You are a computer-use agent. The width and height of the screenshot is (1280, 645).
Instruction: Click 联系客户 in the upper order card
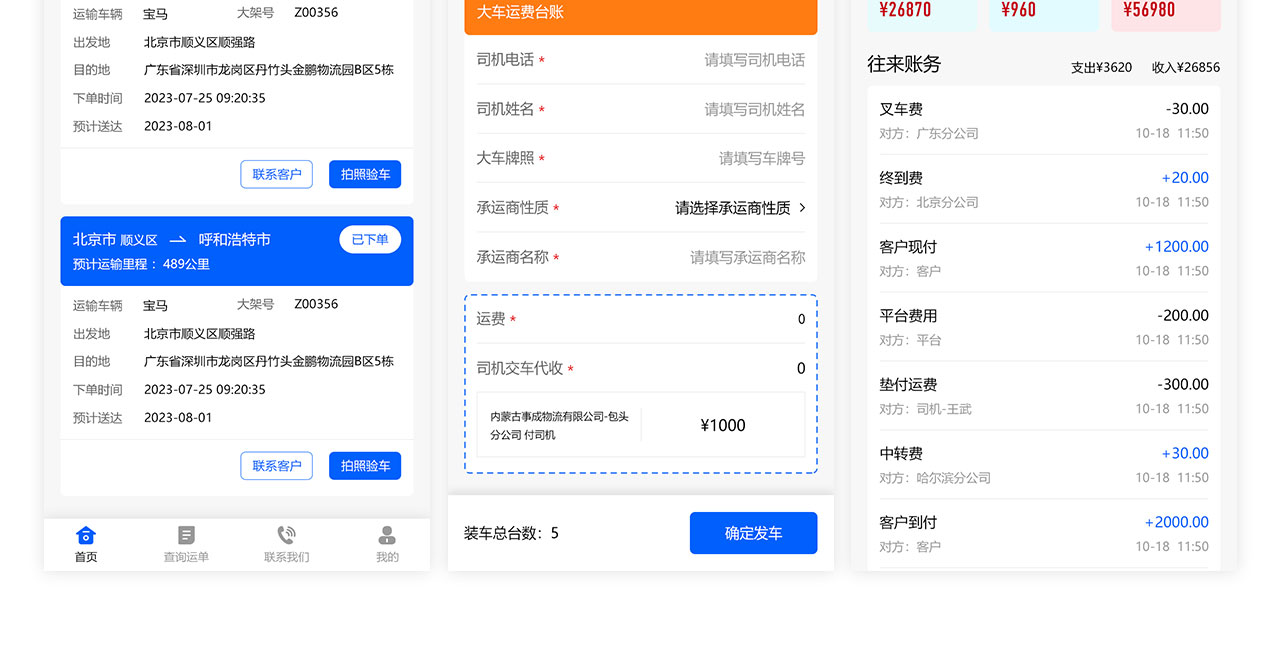coord(277,174)
